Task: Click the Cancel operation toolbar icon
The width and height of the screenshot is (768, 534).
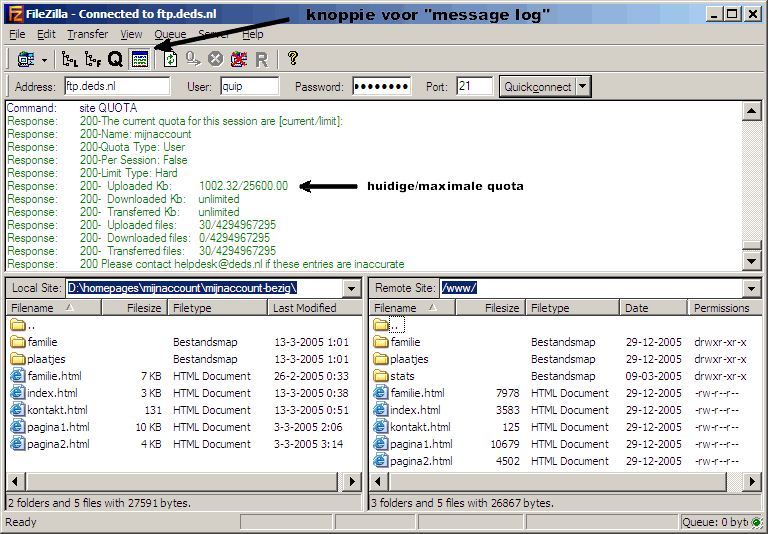Action: tap(216, 59)
